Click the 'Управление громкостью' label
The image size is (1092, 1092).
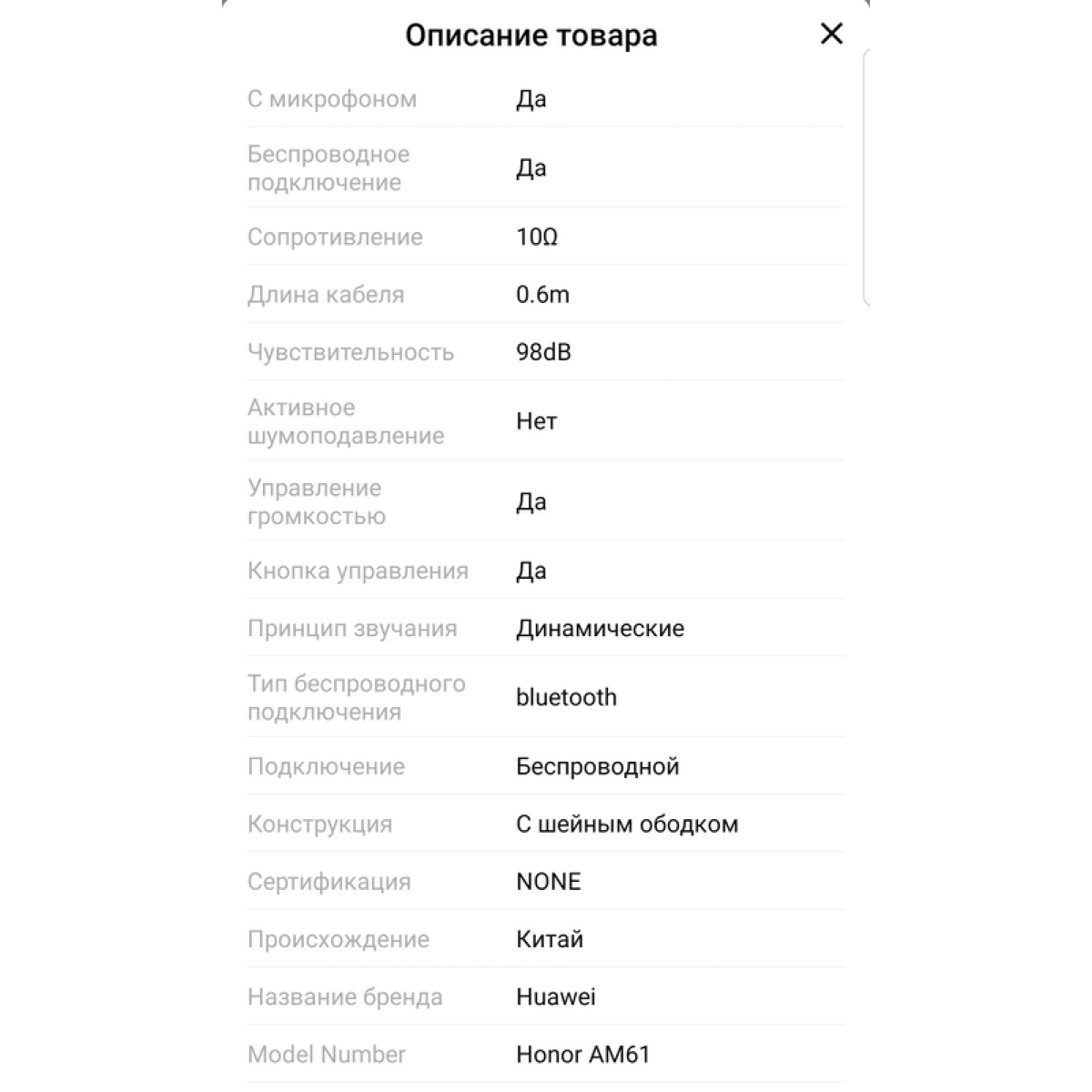pos(317,502)
